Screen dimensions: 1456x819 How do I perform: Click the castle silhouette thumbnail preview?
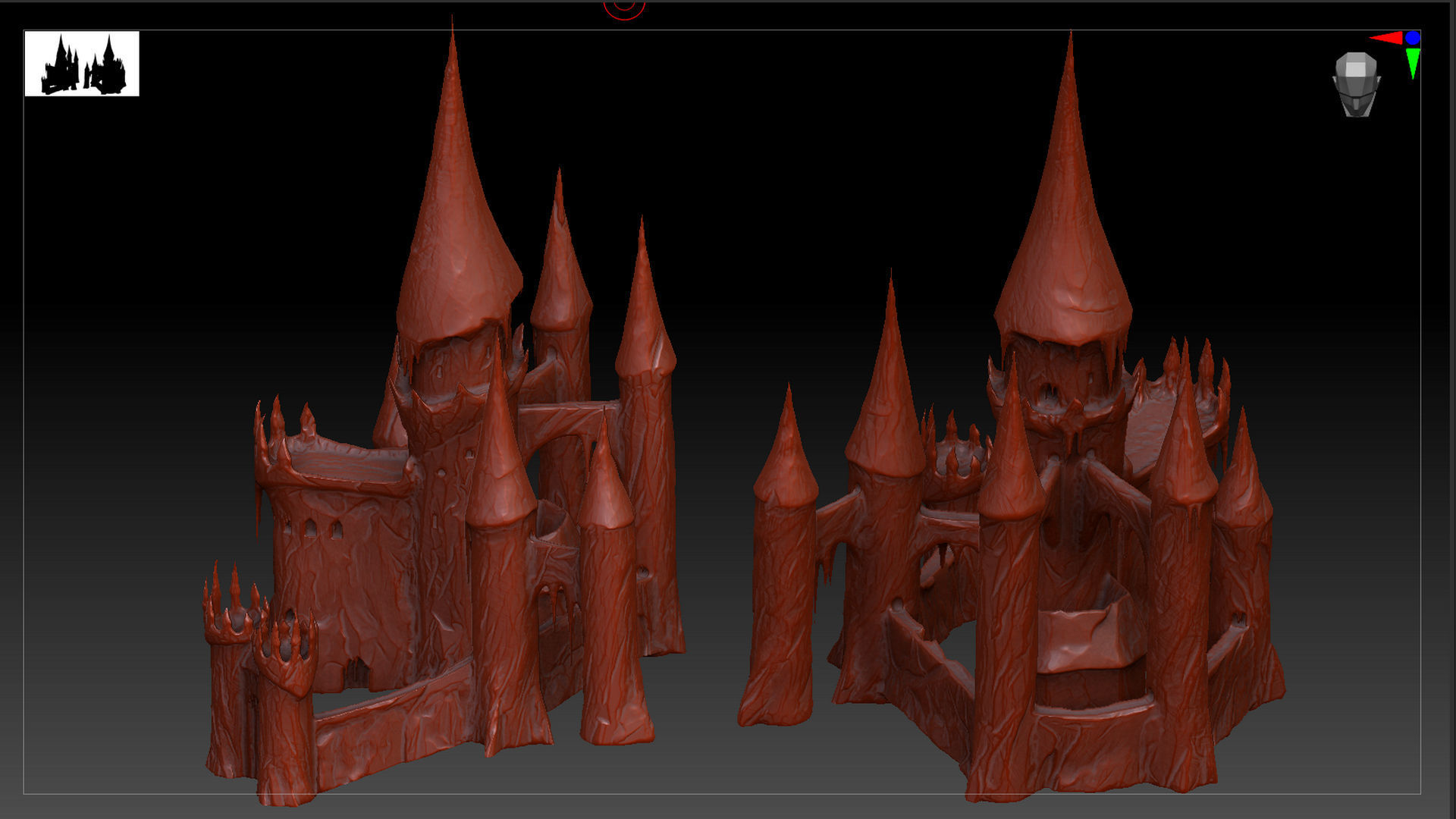pyautogui.click(x=82, y=64)
